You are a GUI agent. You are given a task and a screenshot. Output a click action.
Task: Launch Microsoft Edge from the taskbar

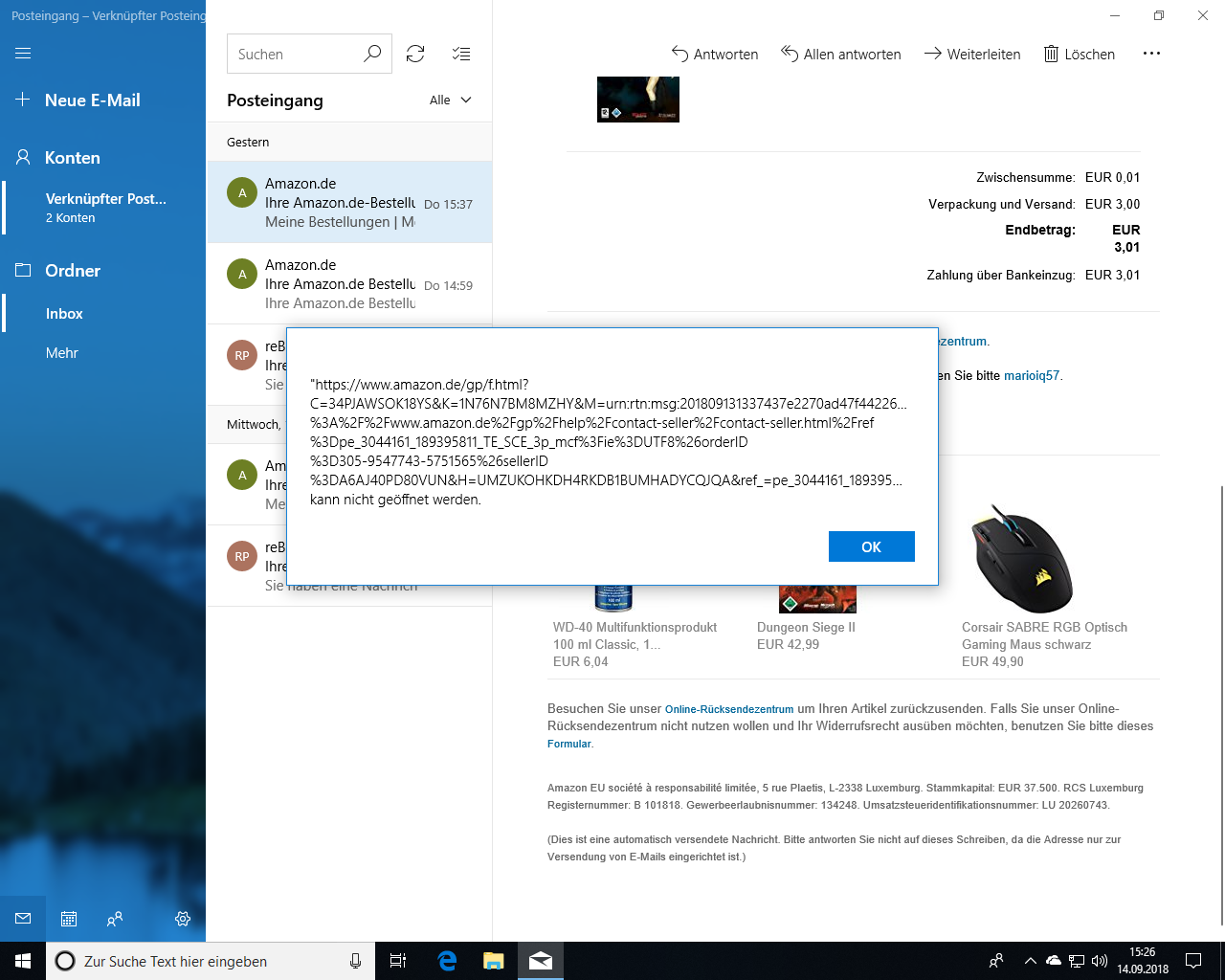click(447, 961)
